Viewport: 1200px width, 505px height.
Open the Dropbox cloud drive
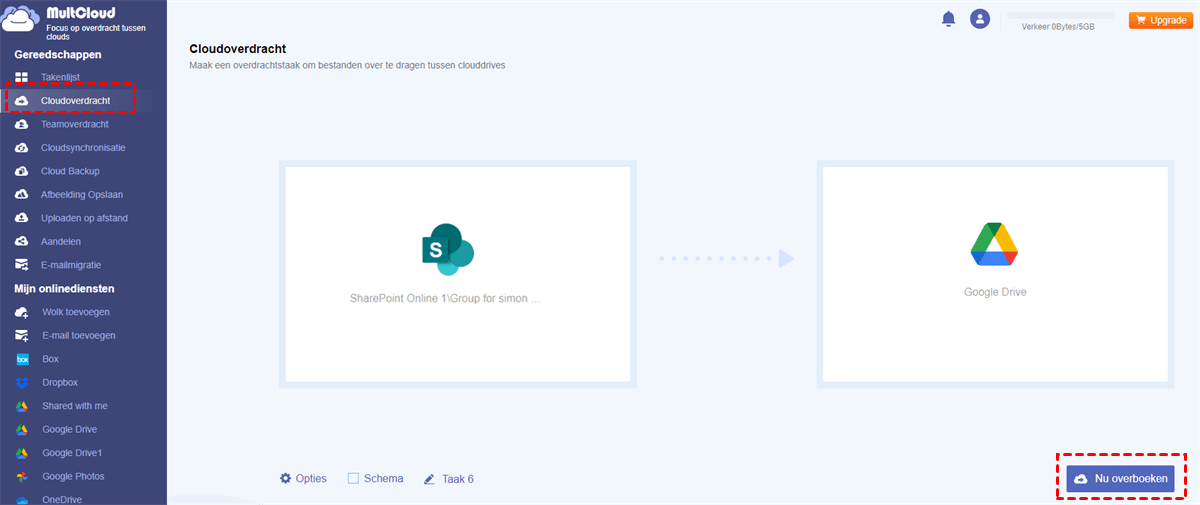(x=60, y=383)
